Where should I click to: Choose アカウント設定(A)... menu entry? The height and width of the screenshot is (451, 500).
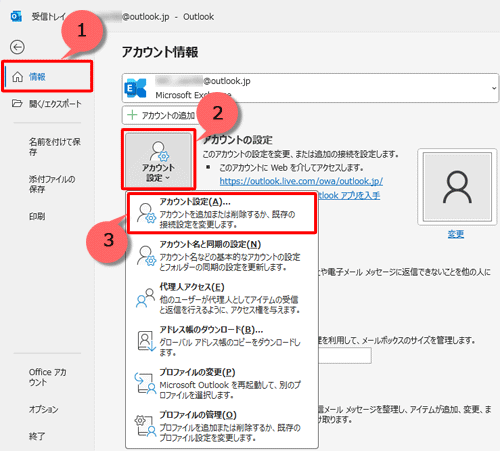222,213
